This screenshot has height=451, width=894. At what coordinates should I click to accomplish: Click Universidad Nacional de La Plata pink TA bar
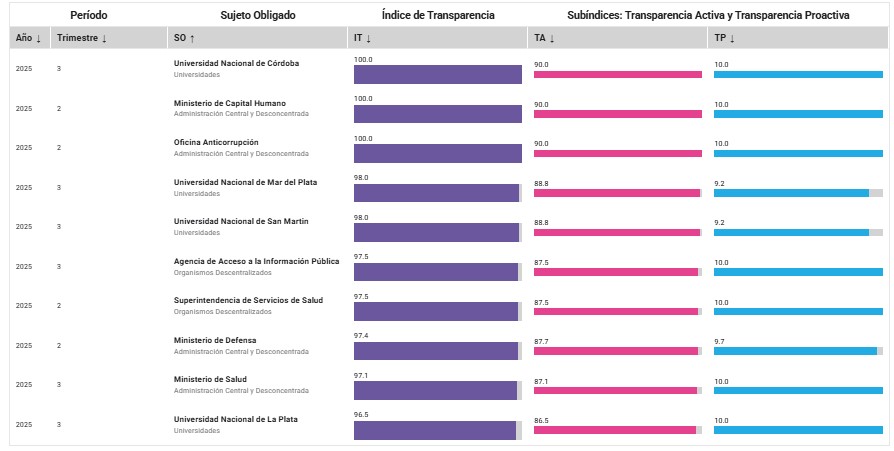tap(615, 430)
